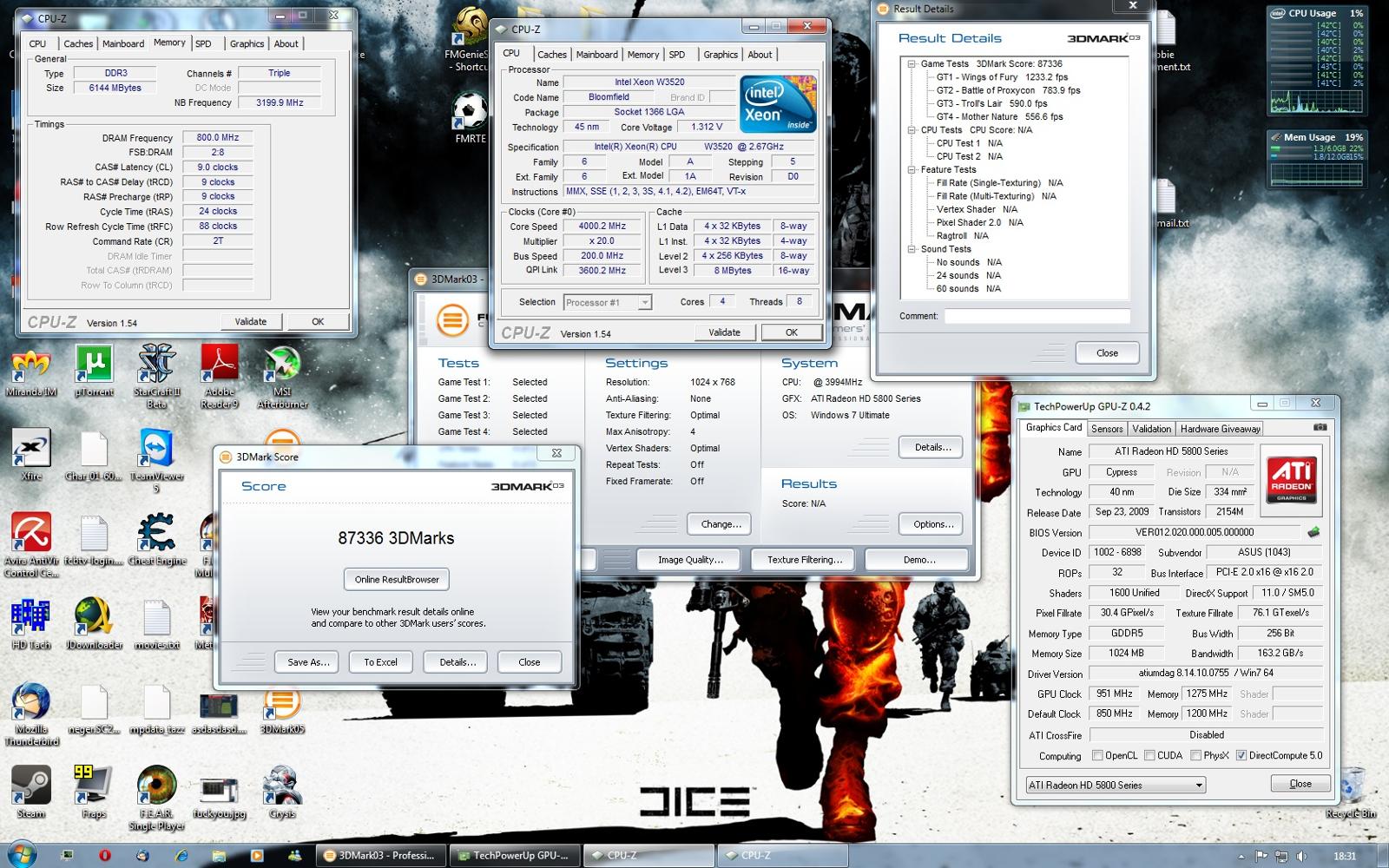1389x868 pixels.
Task: Open the Hardware Giveaway tab in GPU-Z
Action: [x=1220, y=429]
